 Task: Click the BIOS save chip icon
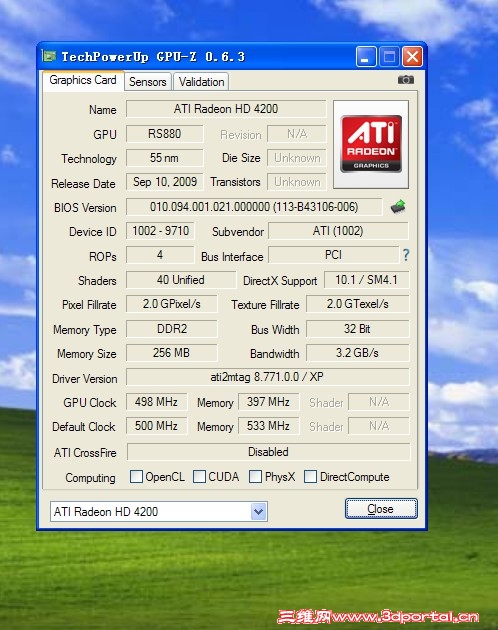click(x=398, y=207)
